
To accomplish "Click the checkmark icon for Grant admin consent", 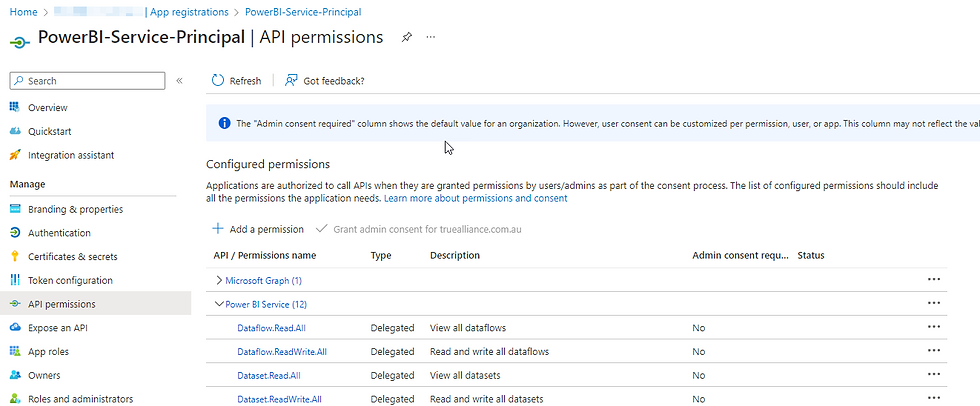I will [x=321, y=229].
